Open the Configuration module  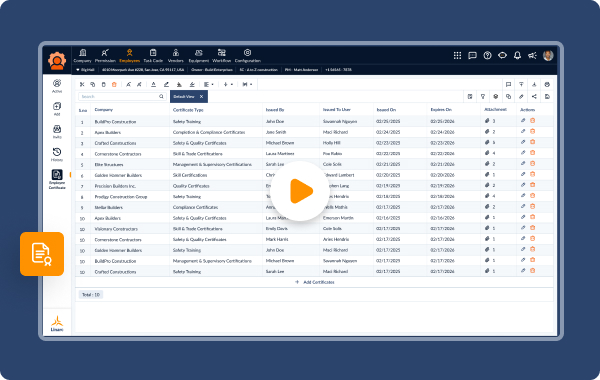tap(248, 55)
